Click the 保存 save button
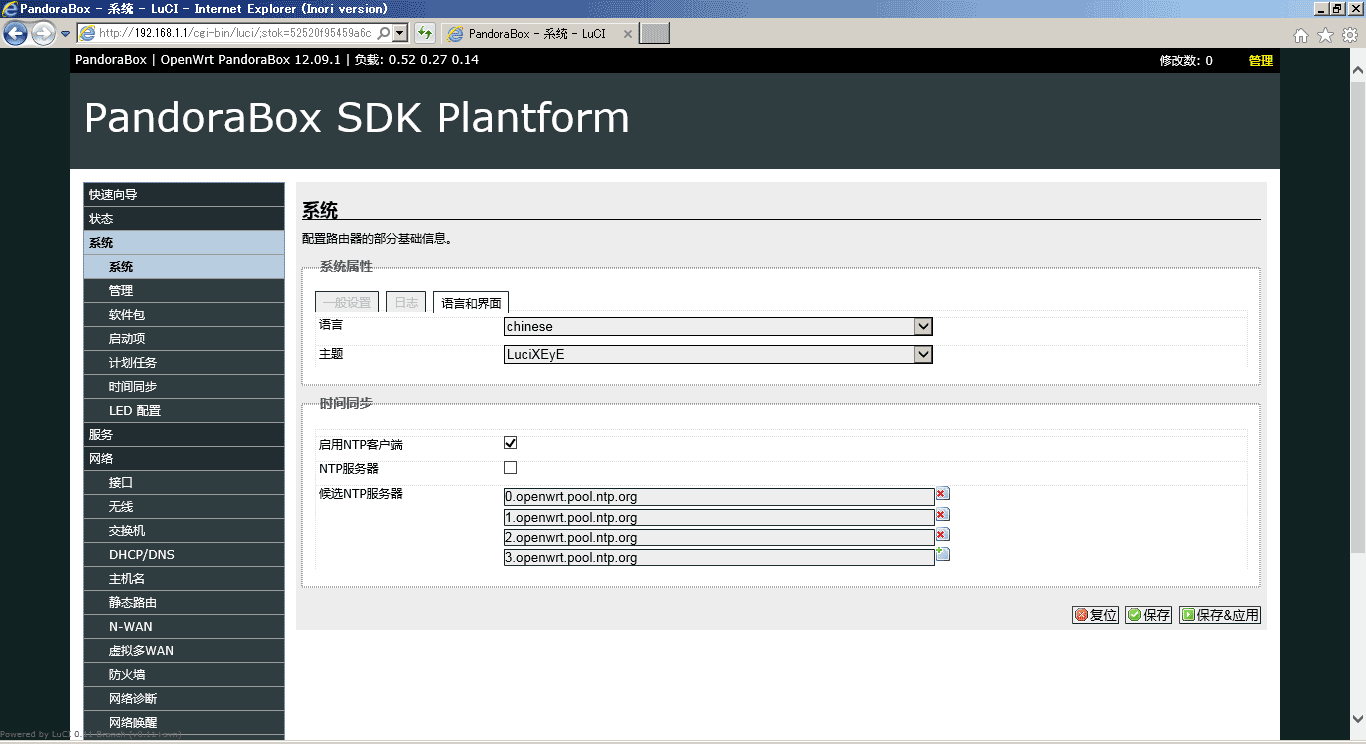1366x744 pixels. [x=1148, y=615]
